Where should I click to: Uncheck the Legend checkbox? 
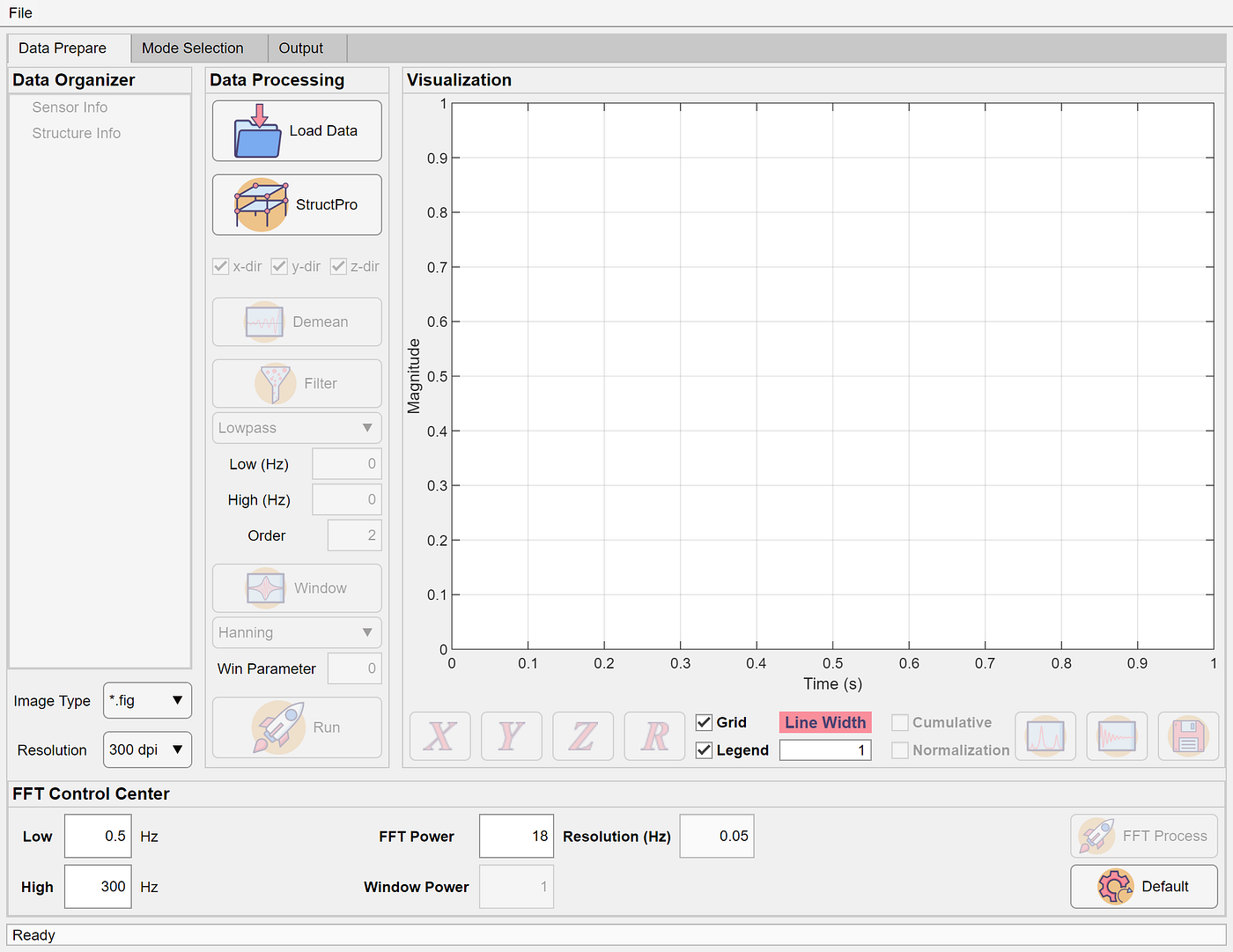click(704, 750)
